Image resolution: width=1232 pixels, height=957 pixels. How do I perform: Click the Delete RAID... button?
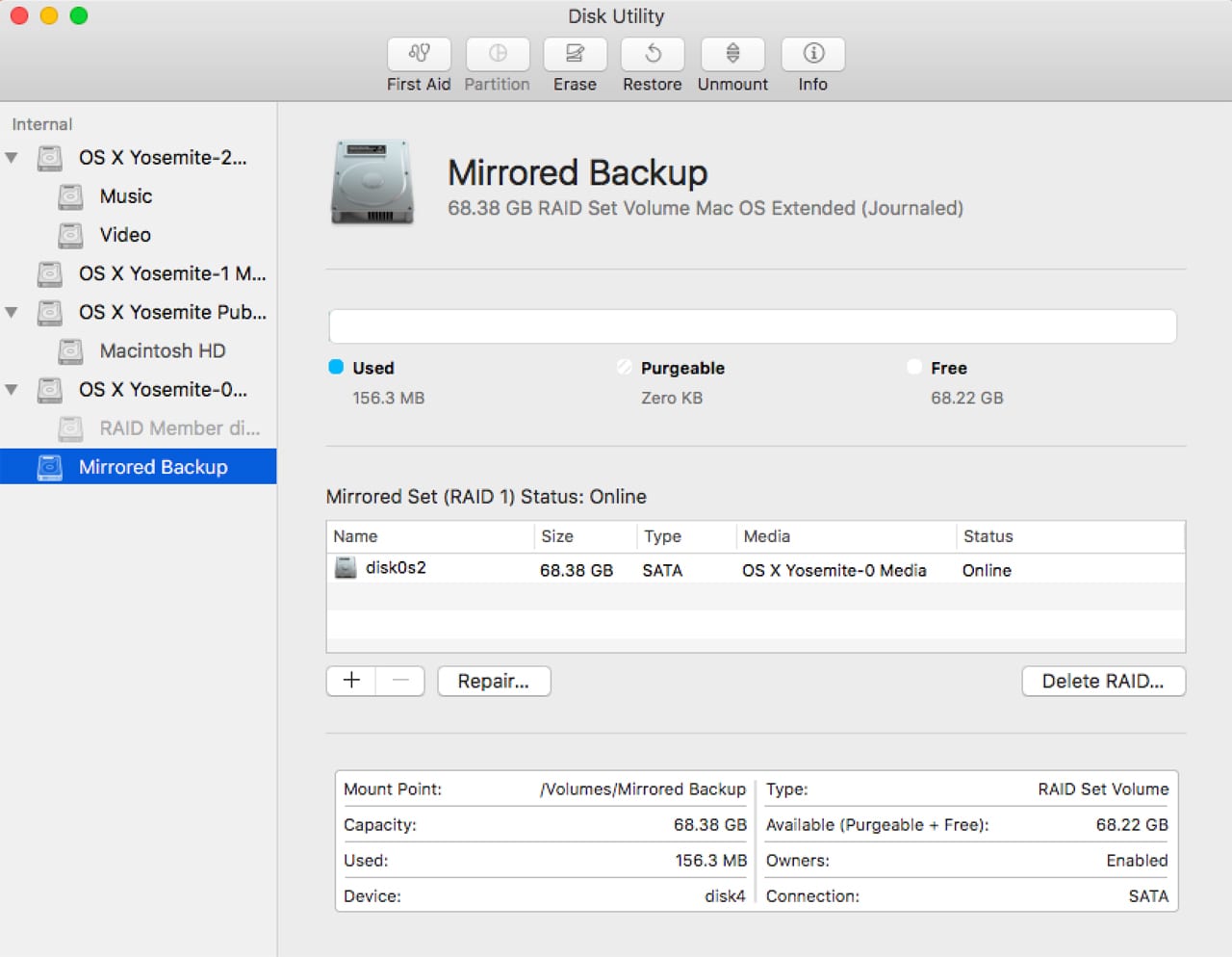pyautogui.click(x=1103, y=681)
